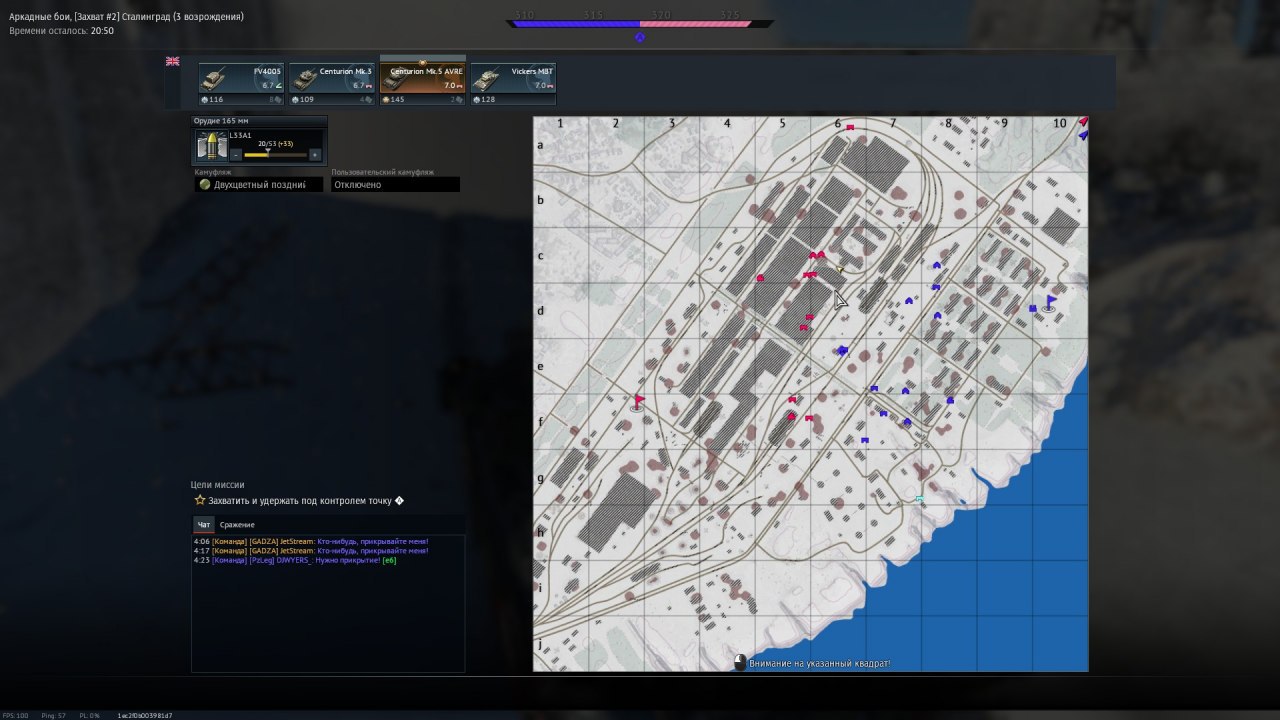
Task: Select the FV4005 vehicle card
Action: (240, 84)
